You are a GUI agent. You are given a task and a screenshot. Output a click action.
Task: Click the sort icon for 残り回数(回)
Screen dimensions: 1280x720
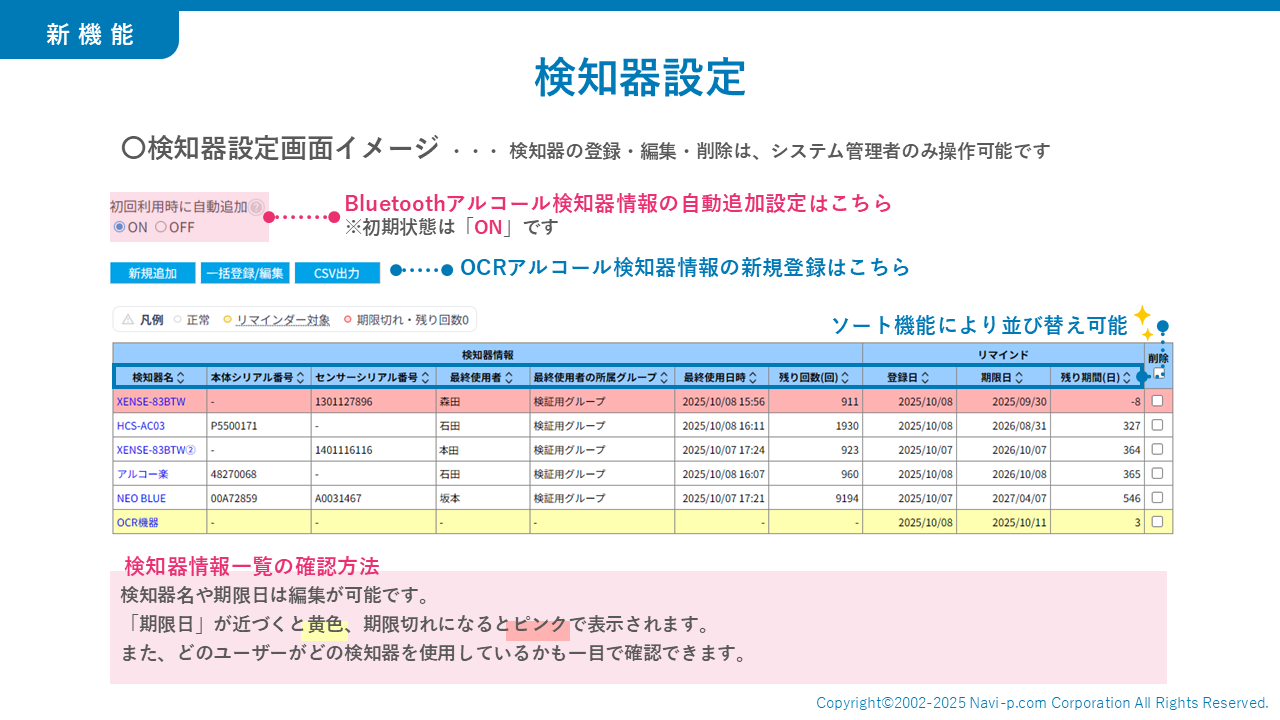pos(845,378)
